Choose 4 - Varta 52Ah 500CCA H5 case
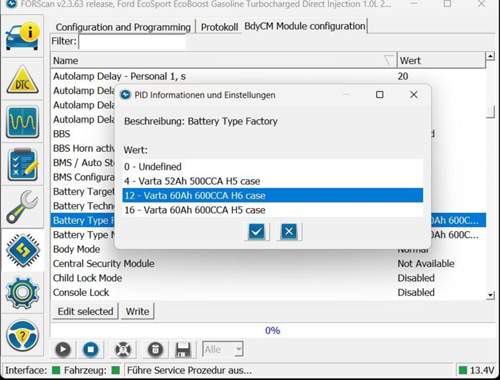Screen dimensions: 500x380 click(x=273, y=181)
